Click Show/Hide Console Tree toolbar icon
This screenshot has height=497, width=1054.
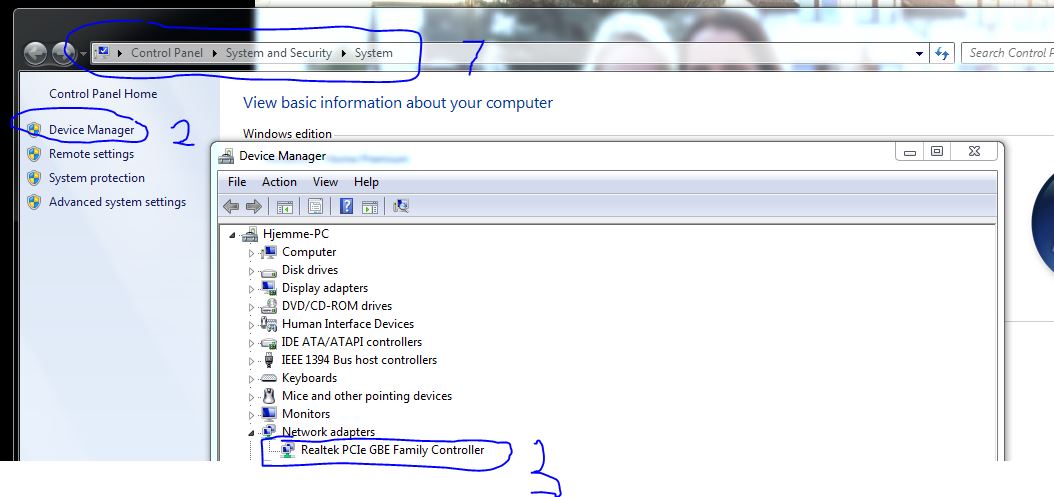[285, 206]
